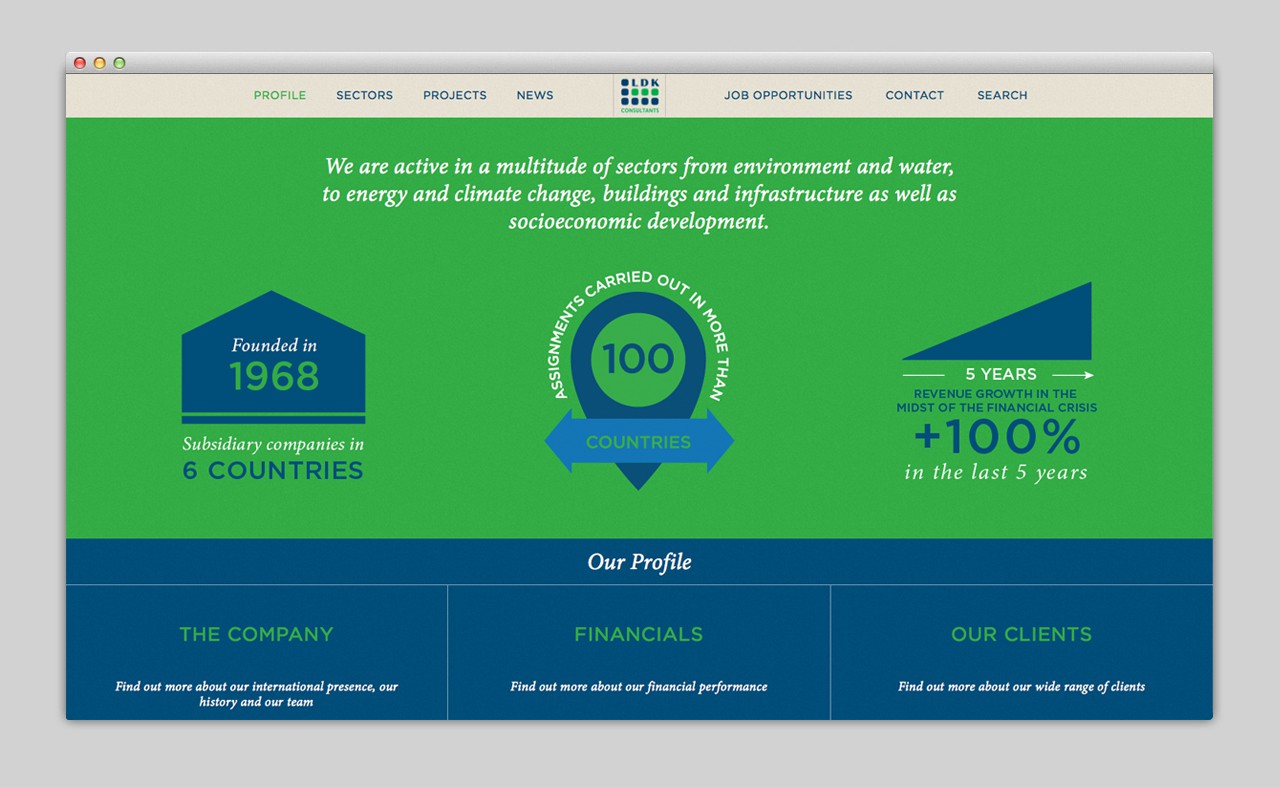This screenshot has width=1280, height=787.
Task: Click the '+100%' revenue figure
Action: click(997, 437)
